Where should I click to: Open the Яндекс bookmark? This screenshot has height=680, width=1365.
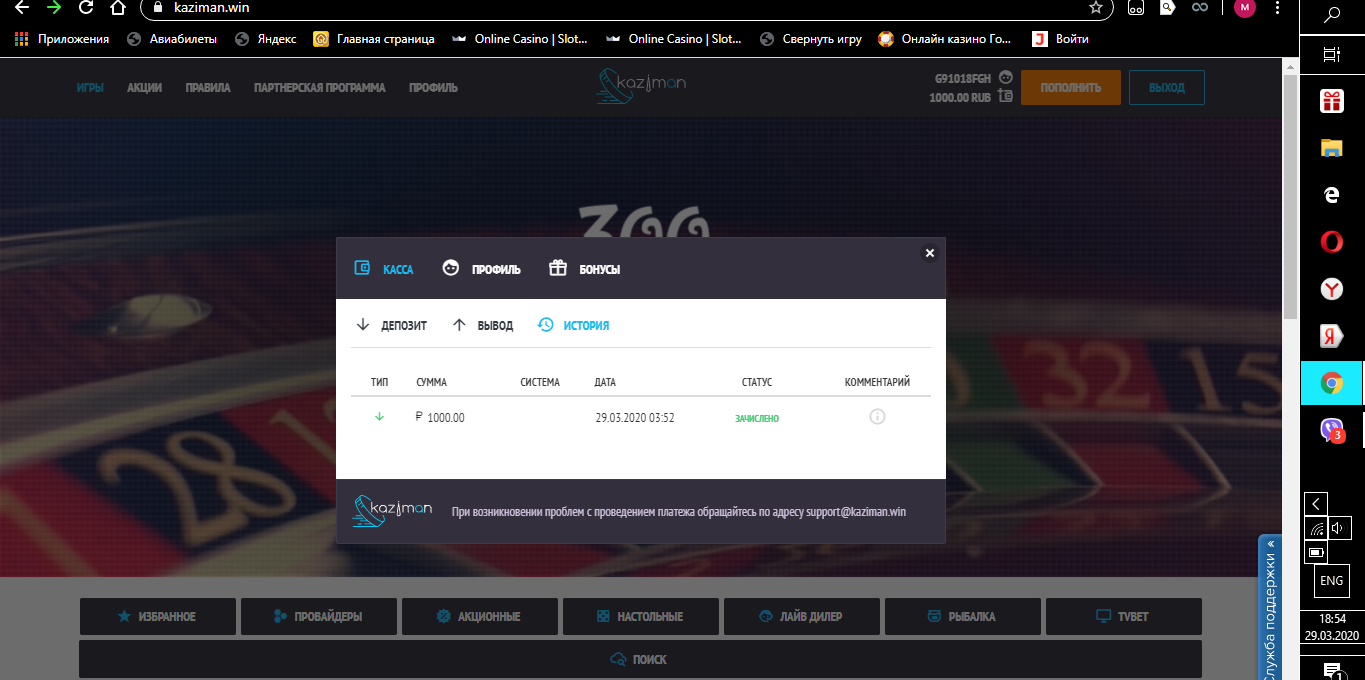(265, 39)
